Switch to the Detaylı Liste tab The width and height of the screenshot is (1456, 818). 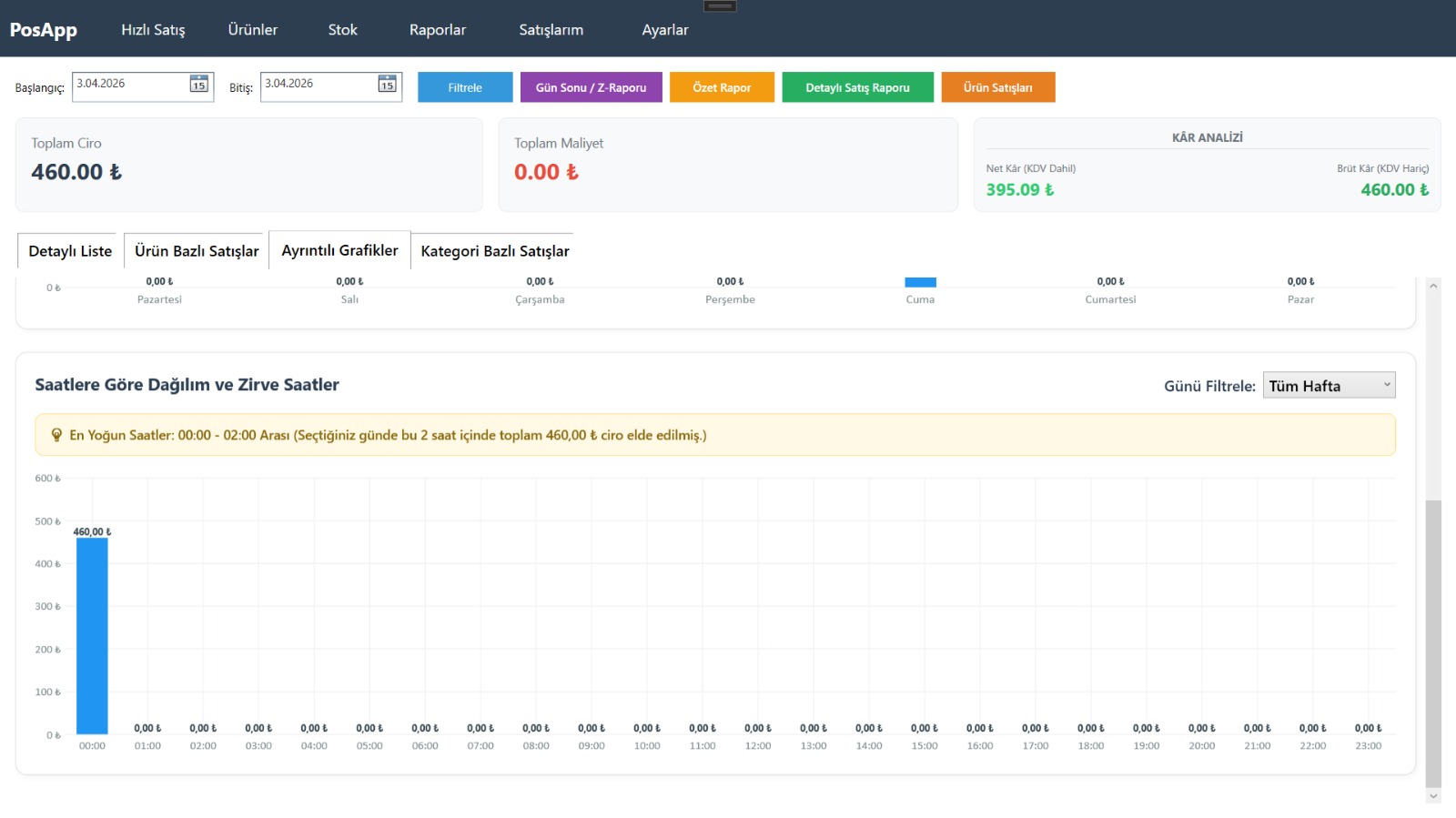(x=70, y=251)
